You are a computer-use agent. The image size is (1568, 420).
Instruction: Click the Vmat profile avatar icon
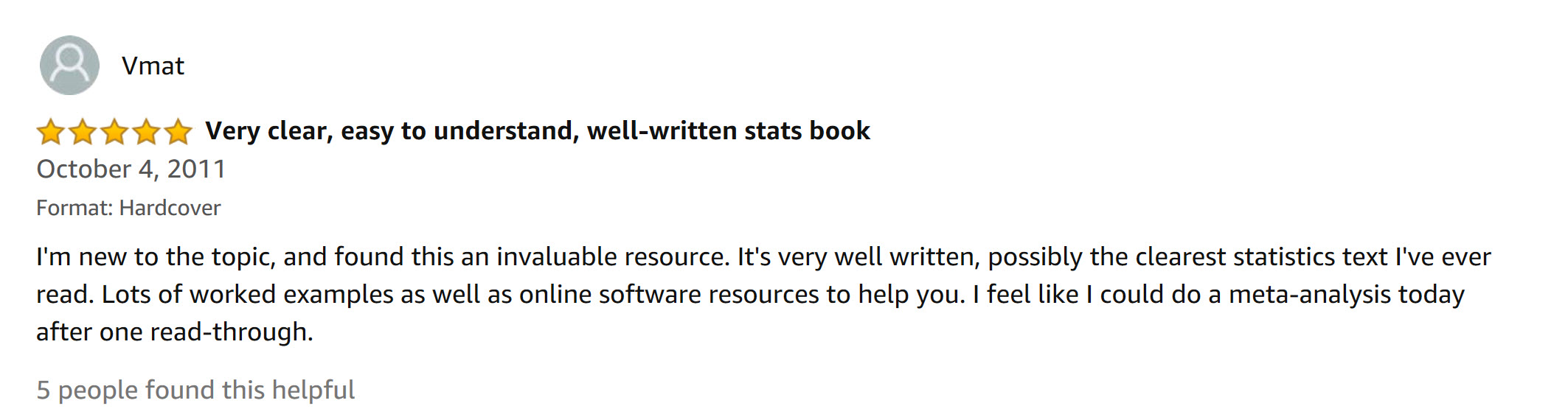pyautogui.click(x=69, y=66)
